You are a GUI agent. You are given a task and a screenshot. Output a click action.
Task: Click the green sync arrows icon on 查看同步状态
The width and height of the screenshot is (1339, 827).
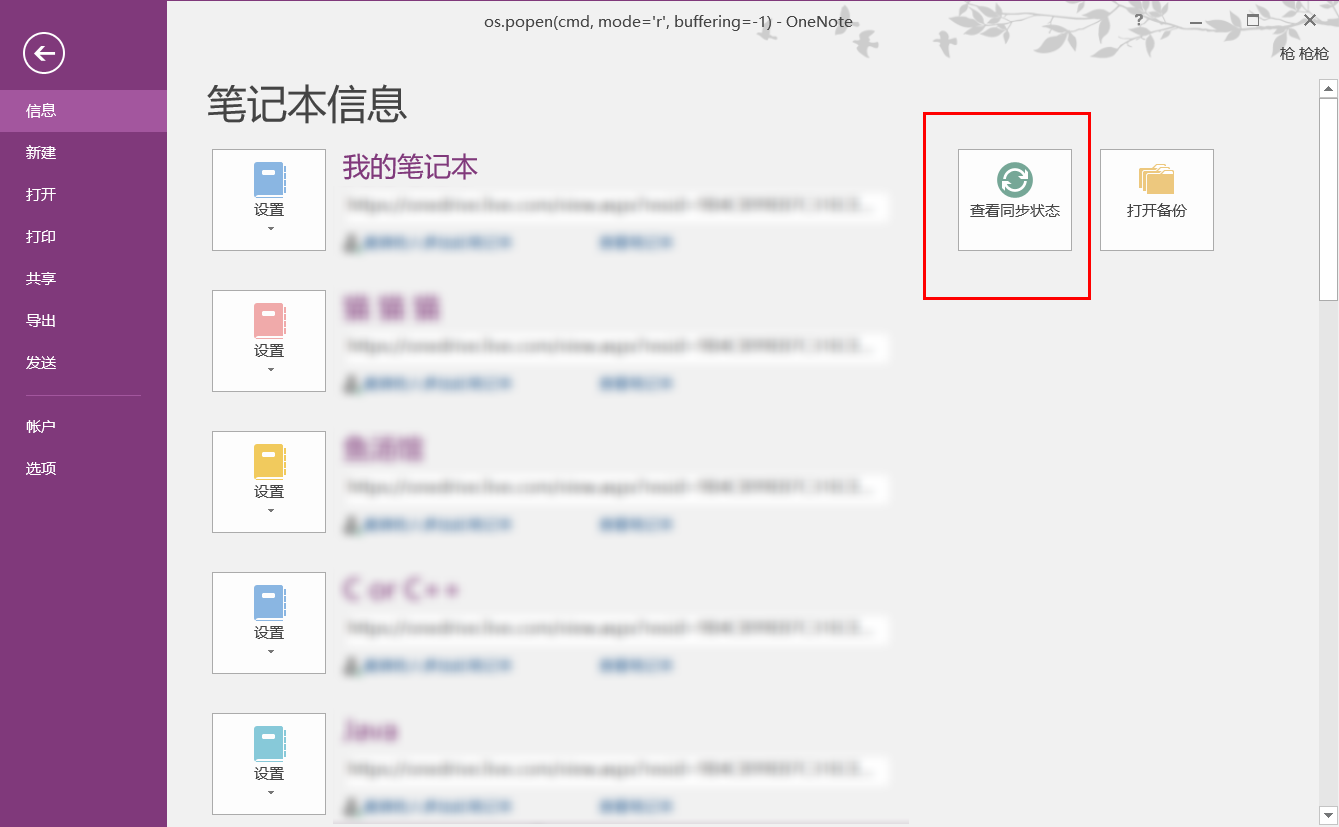tap(1013, 180)
